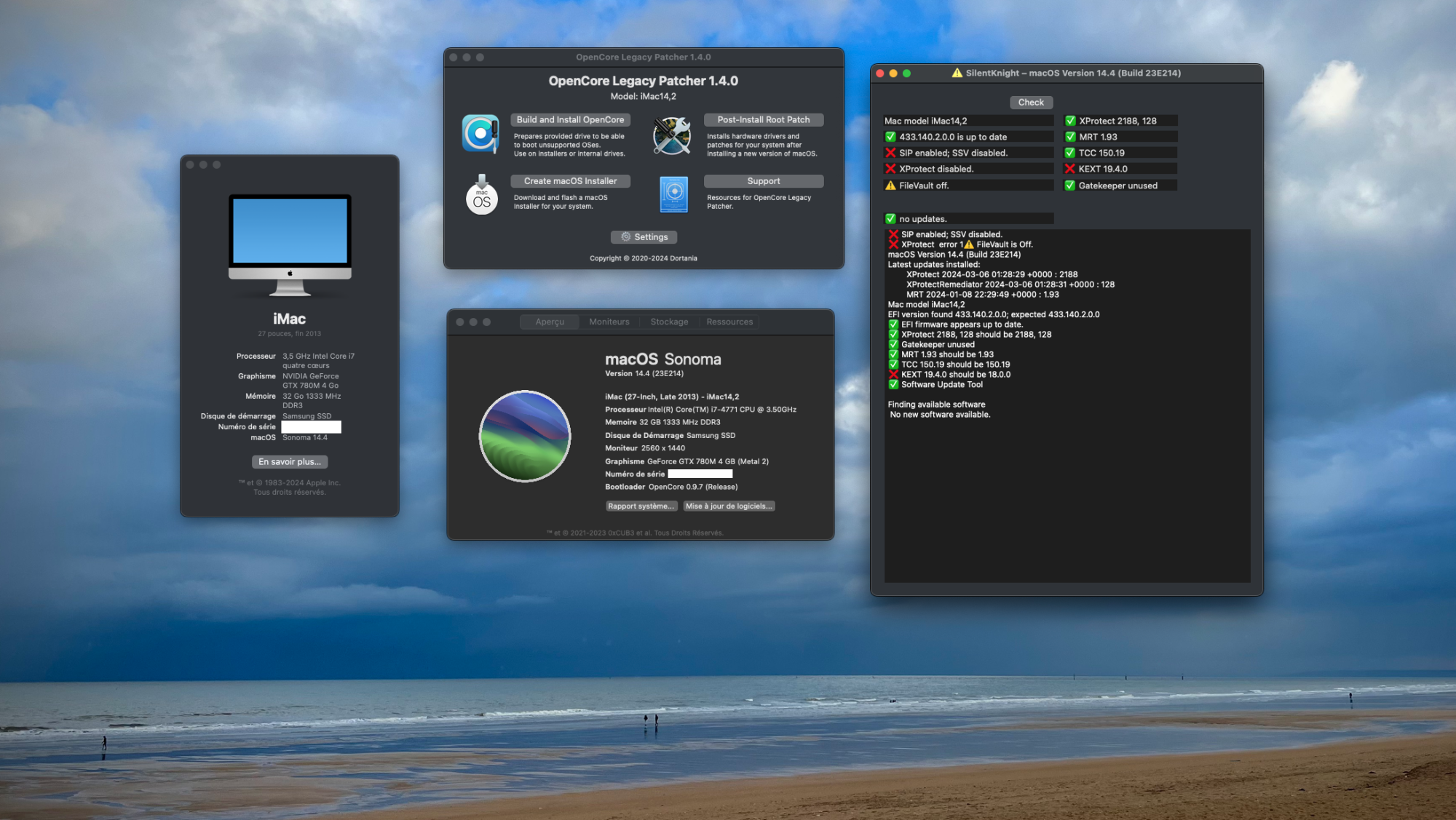1456x820 pixels.
Task: Click the Support blue document icon
Action: [x=673, y=194]
